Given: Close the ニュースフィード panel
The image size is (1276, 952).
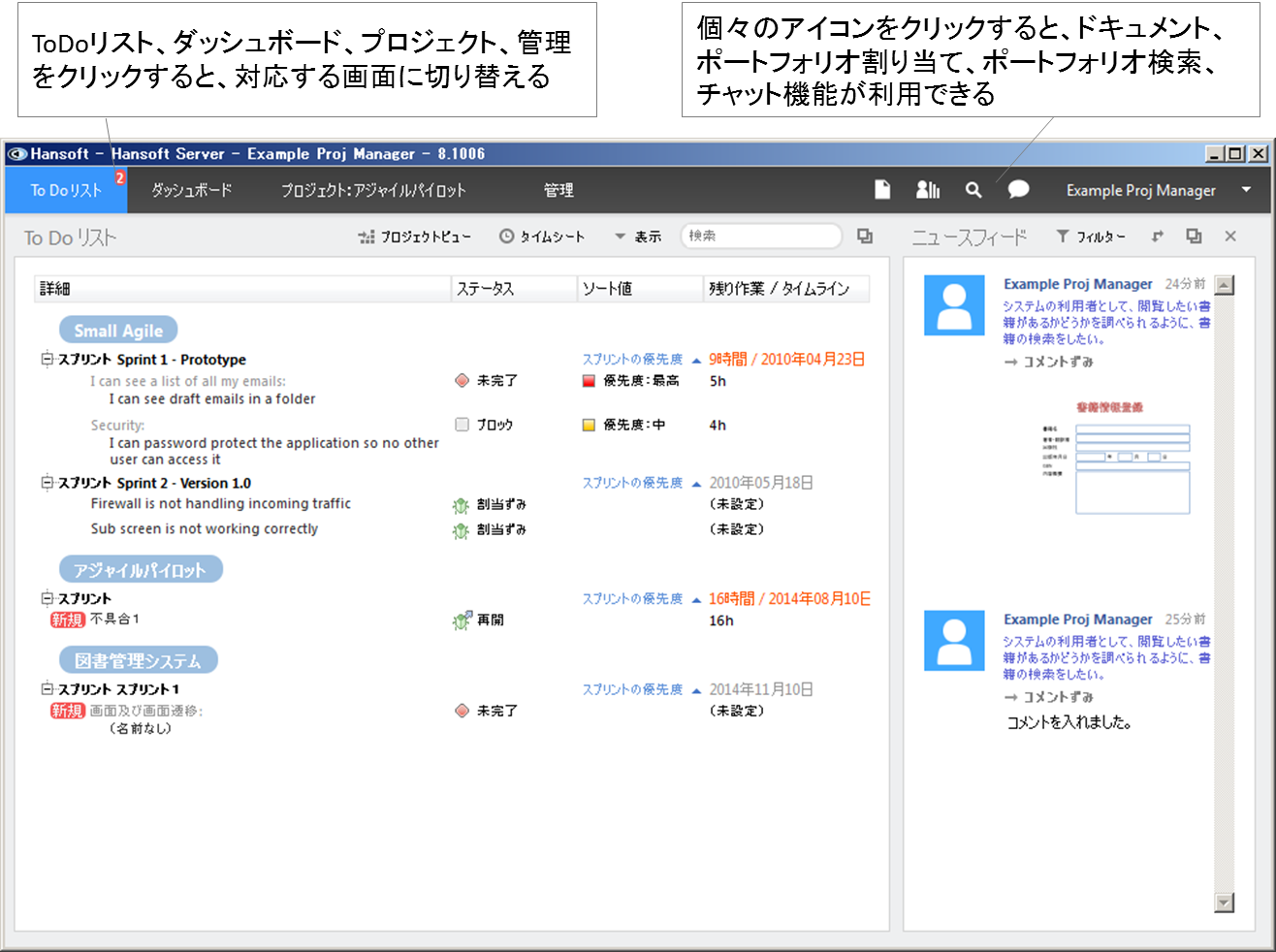Looking at the screenshot, I should pos(1230,237).
